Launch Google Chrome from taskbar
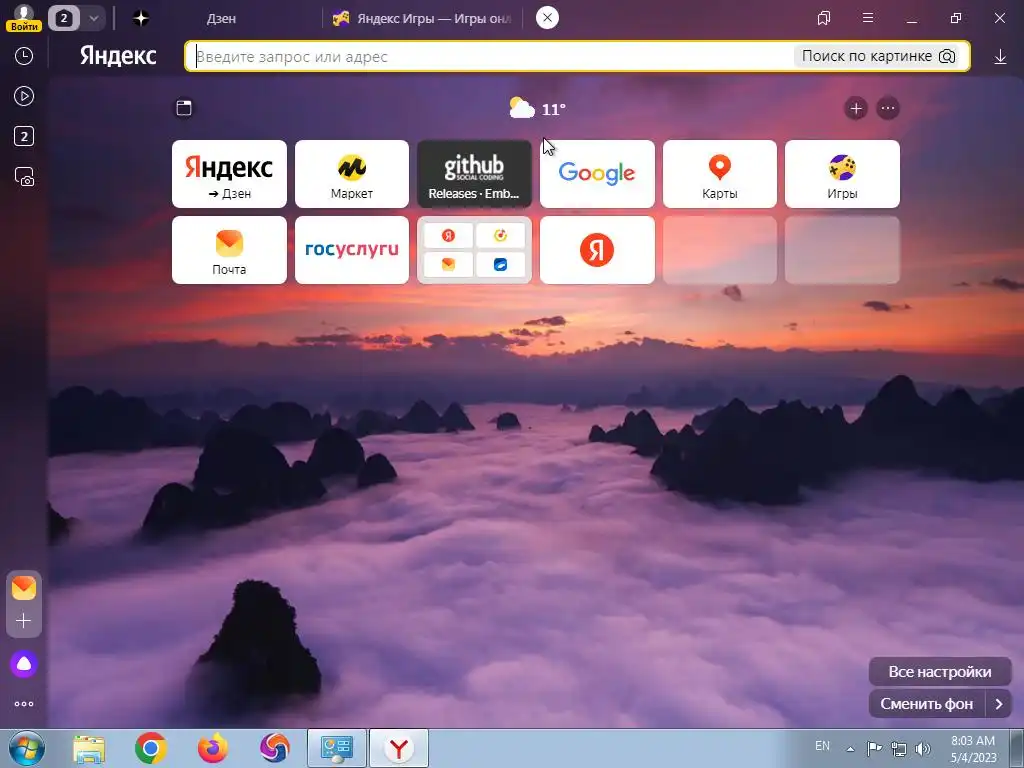Screen dimensions: 1024x768 click(x=151, y=748)
